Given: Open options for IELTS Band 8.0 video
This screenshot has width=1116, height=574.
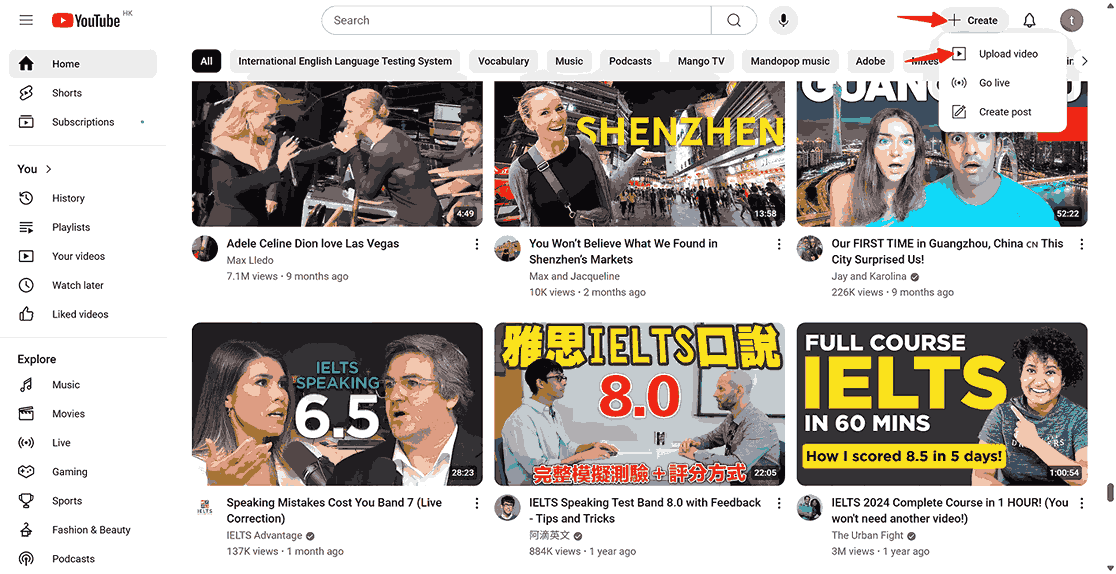Looking at the screenshot, I should (x=779, y=503).
